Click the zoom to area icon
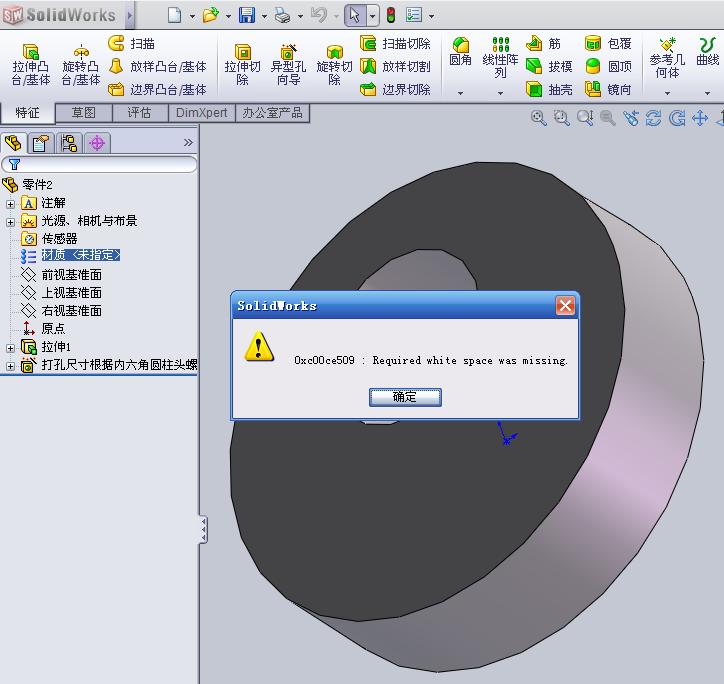The width and height of the screenshot is (724, 684). point(561,118)
